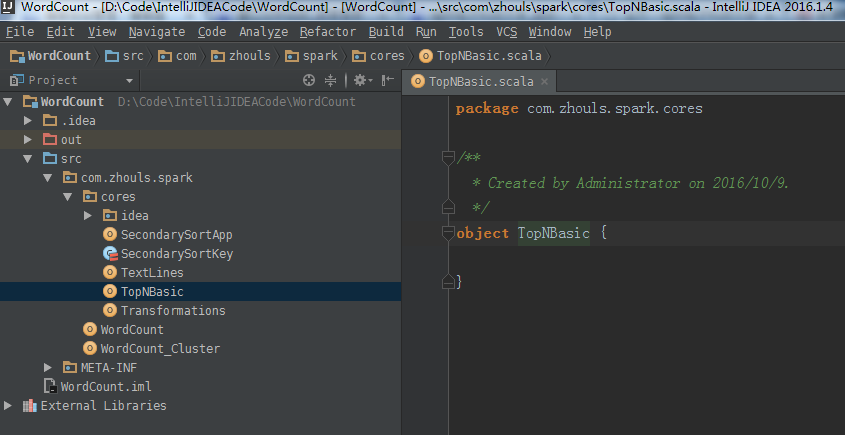Click the TopNBasic object icon in tree
This screenshot has height=435, width=845.
[x=110, y=292]
